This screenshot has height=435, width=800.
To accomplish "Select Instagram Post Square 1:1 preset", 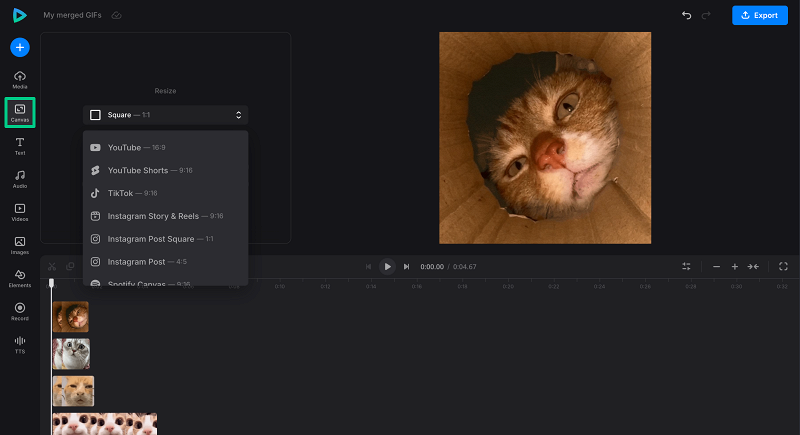I will [165, 239].
